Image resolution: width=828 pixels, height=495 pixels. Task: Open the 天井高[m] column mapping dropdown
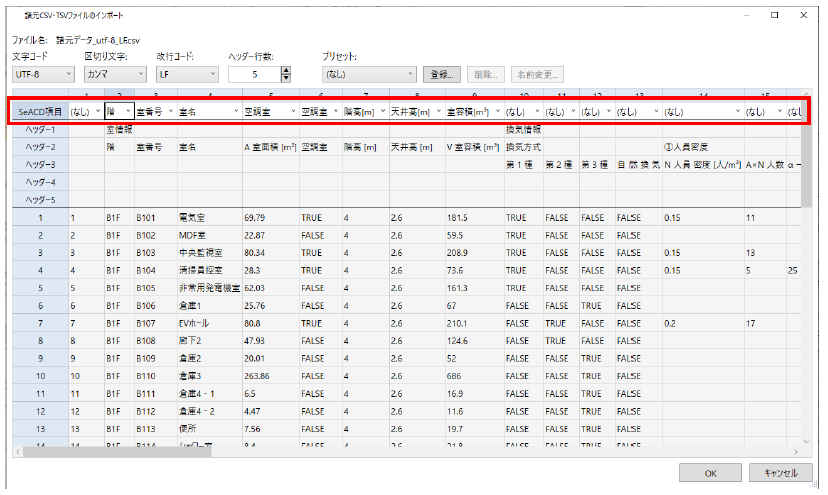(415, 111)
